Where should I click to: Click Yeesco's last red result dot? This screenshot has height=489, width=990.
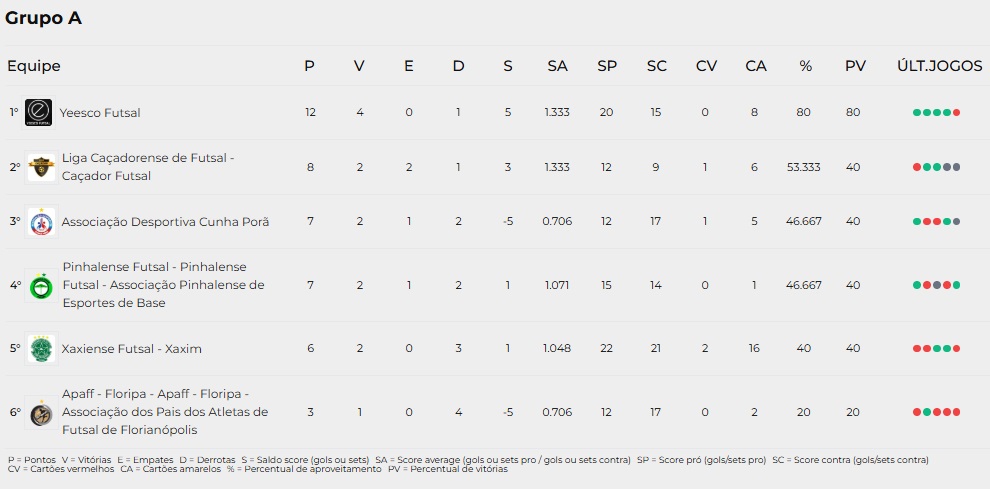[x=957, y=112]
